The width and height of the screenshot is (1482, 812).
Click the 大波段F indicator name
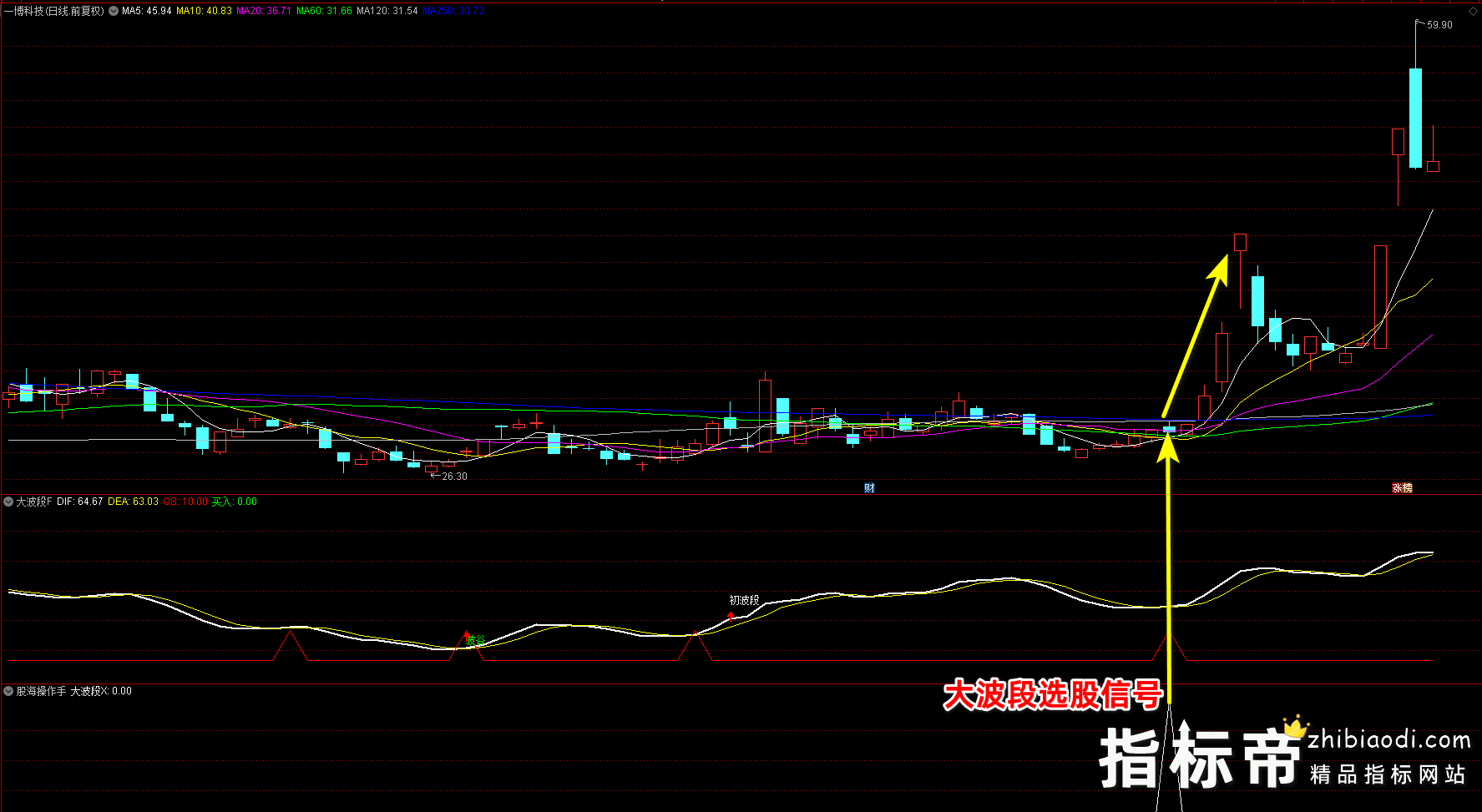pos(34,502)
